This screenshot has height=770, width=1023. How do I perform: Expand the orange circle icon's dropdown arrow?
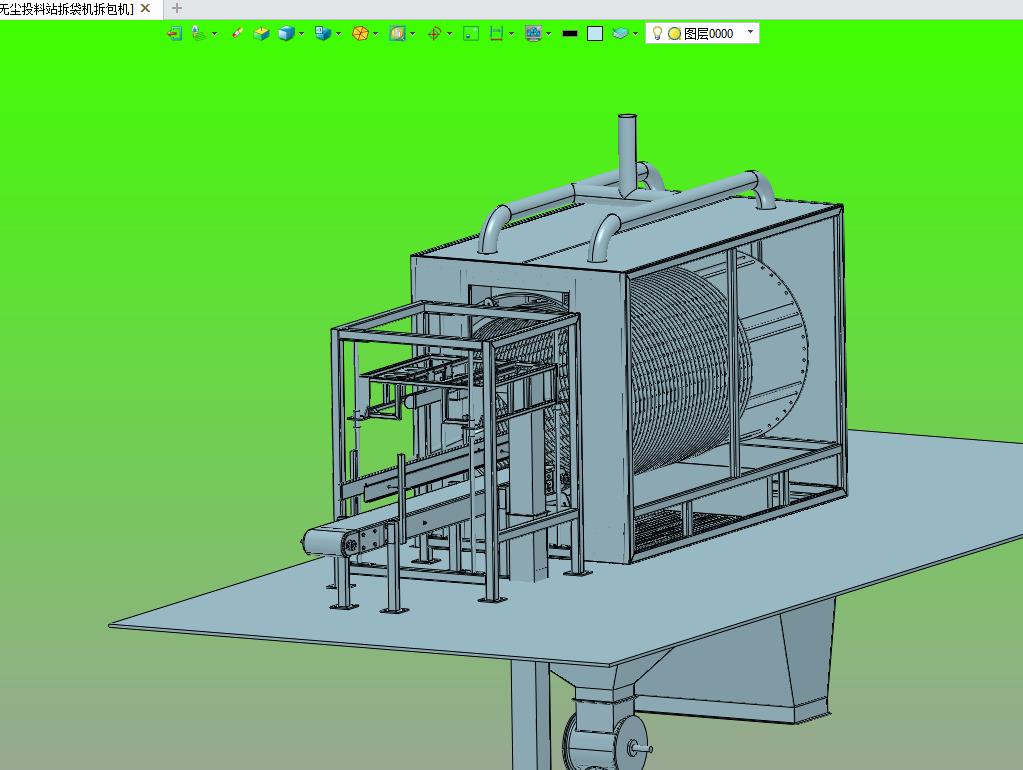(376, 34)
